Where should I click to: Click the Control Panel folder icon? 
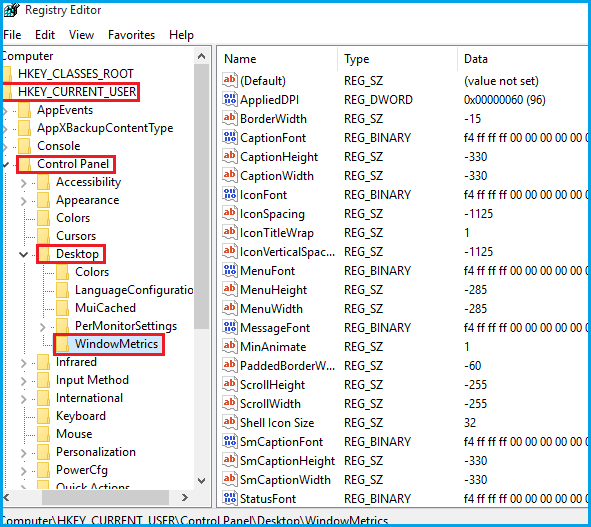coord(25,164)
